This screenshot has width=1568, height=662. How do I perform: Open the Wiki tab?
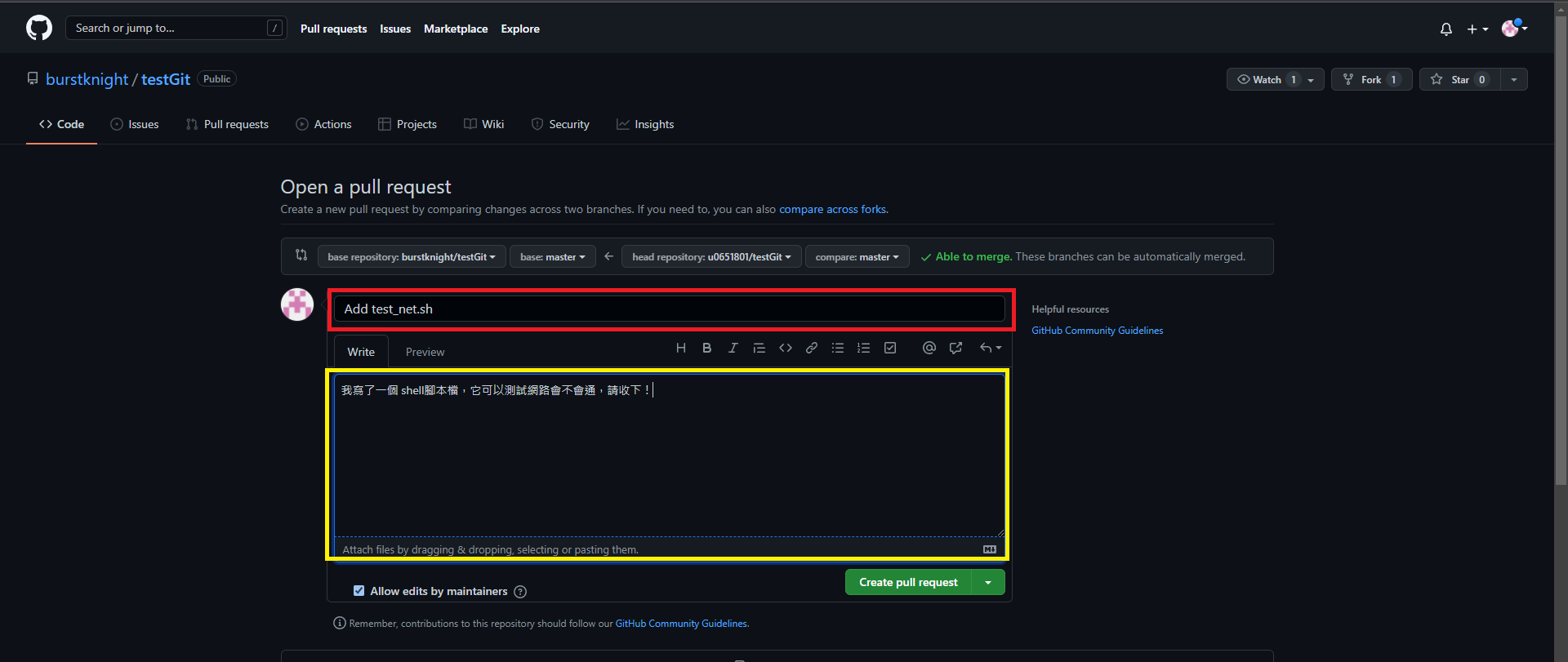[484, 124]
